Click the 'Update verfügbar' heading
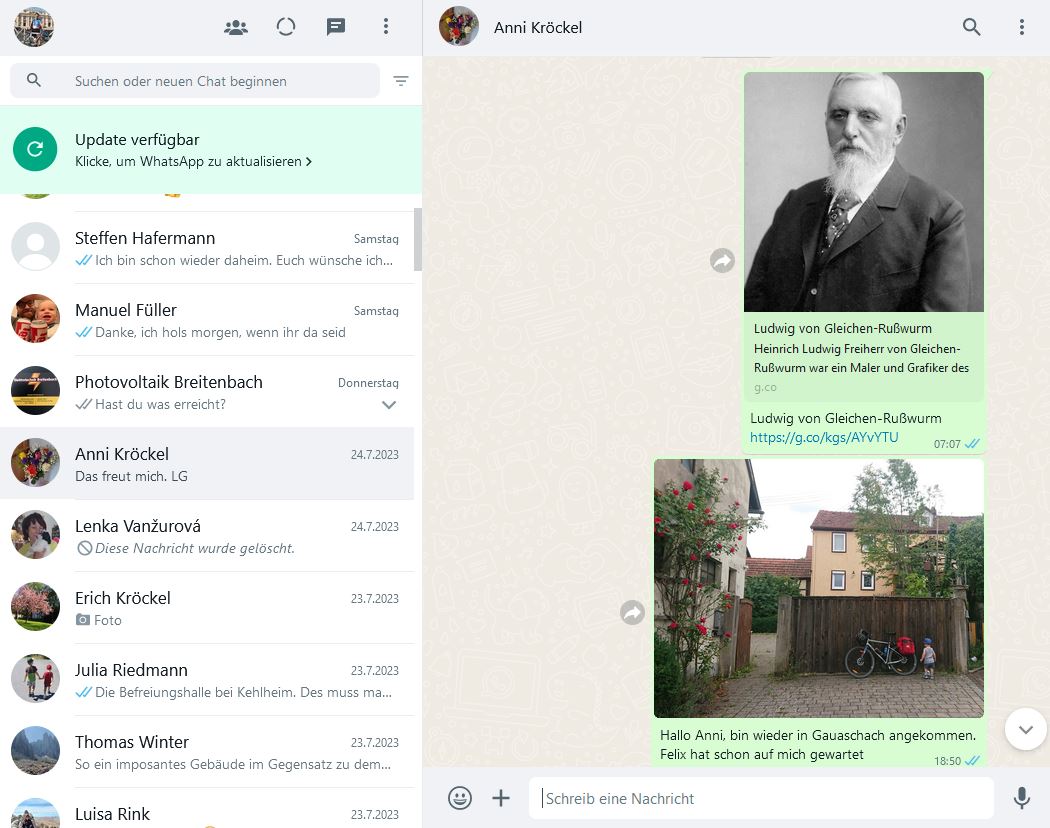Viewport: 1050px width, 828px height. pos(137,139)
